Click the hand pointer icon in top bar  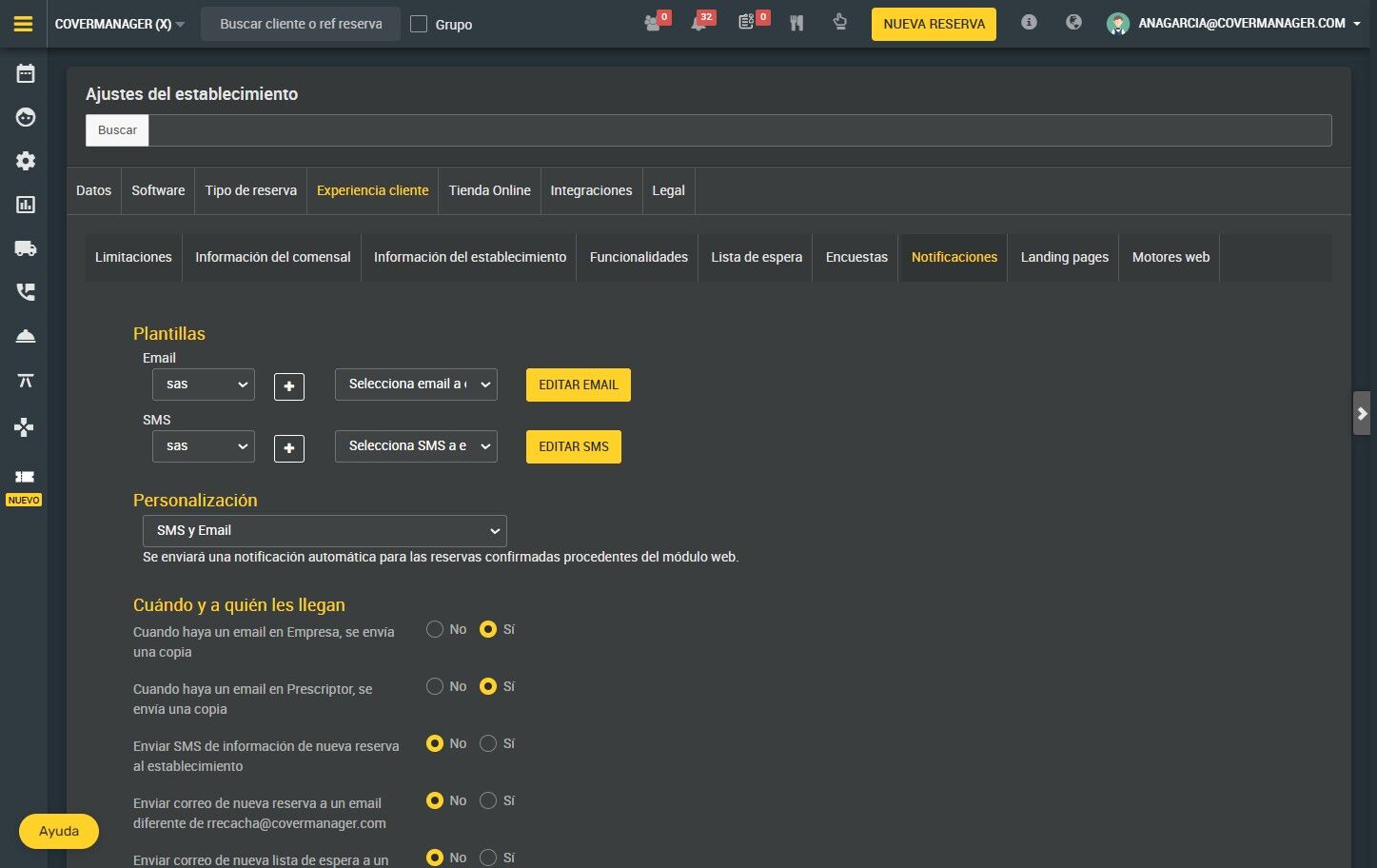(839, 21)
